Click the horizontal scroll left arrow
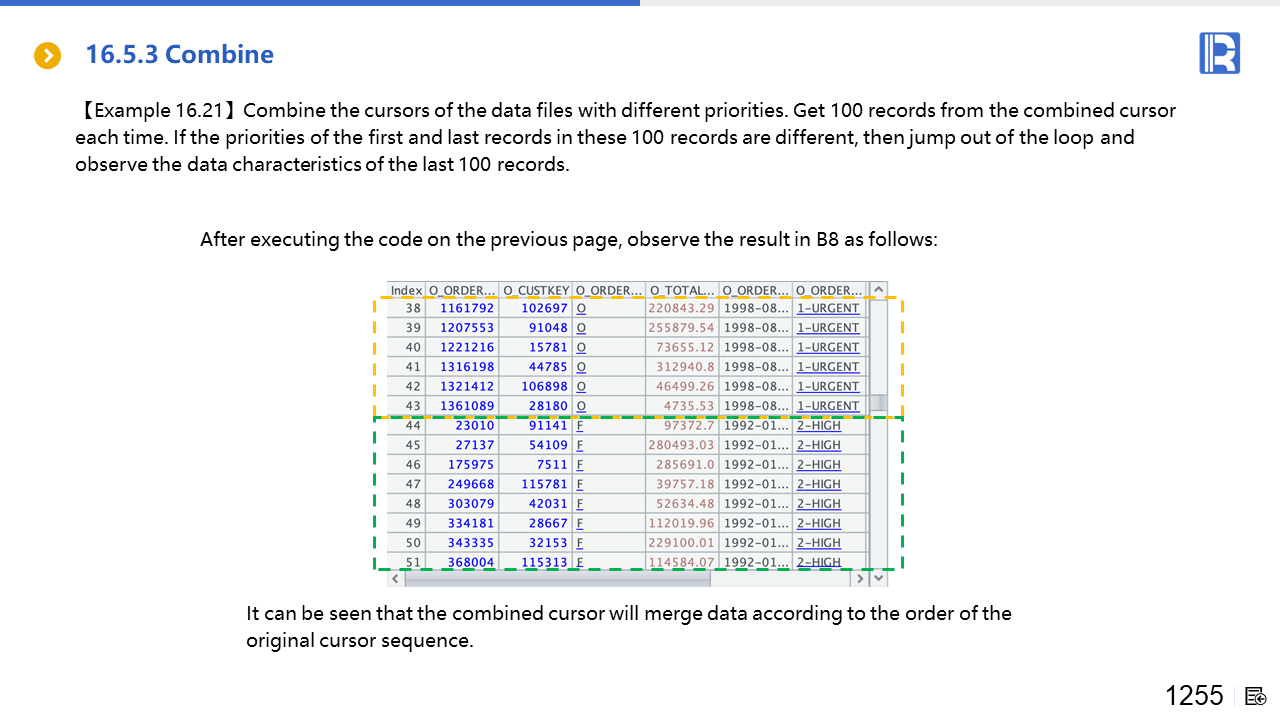This screenshot has height=720, width=1280. (395, 579)
